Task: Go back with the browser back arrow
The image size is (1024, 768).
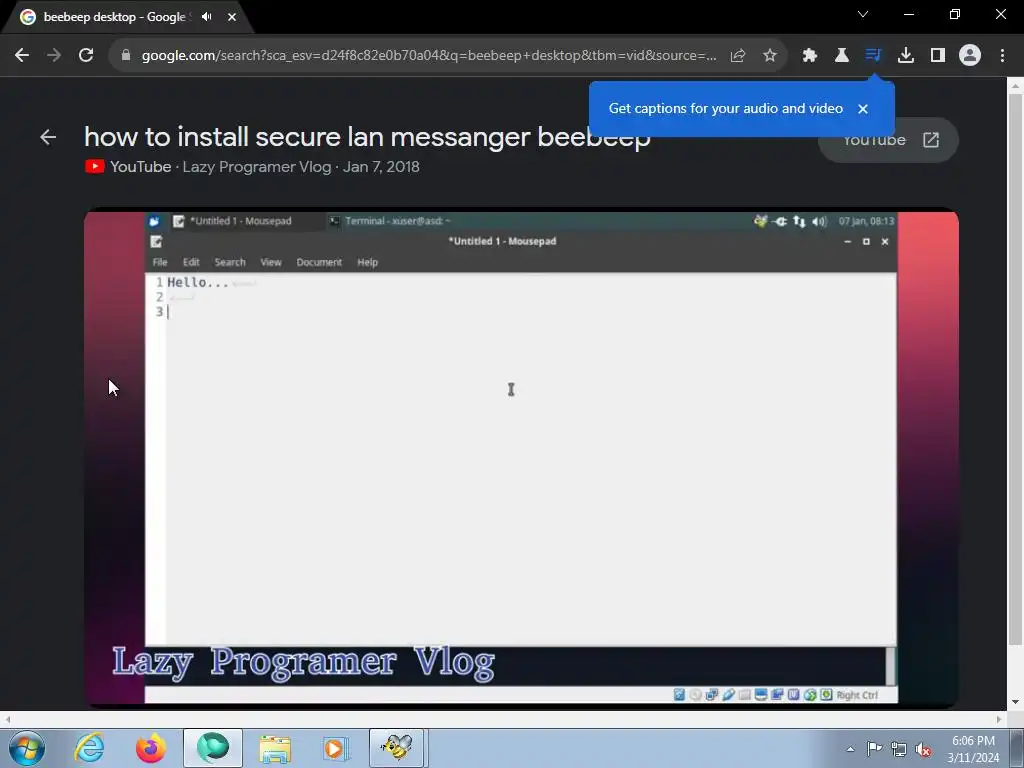Action: (x=22, y=56)
